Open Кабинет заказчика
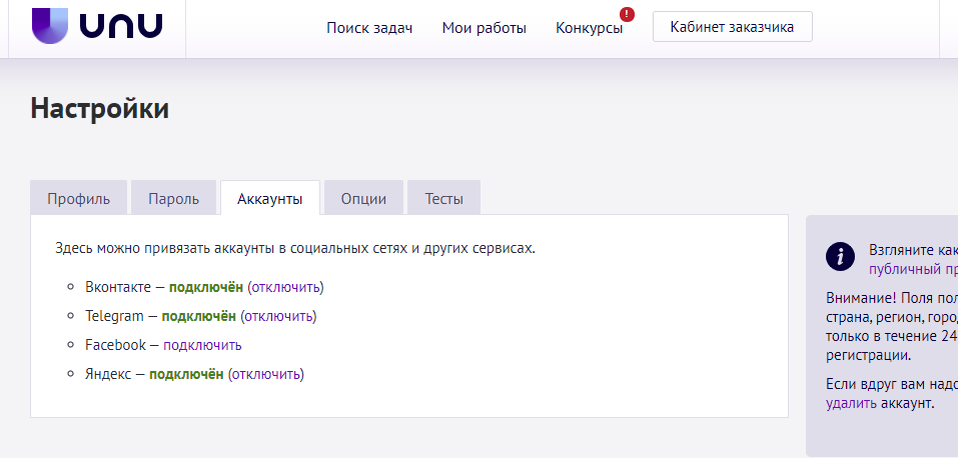This screenshot has height=458, width=958. coord(733,27)
